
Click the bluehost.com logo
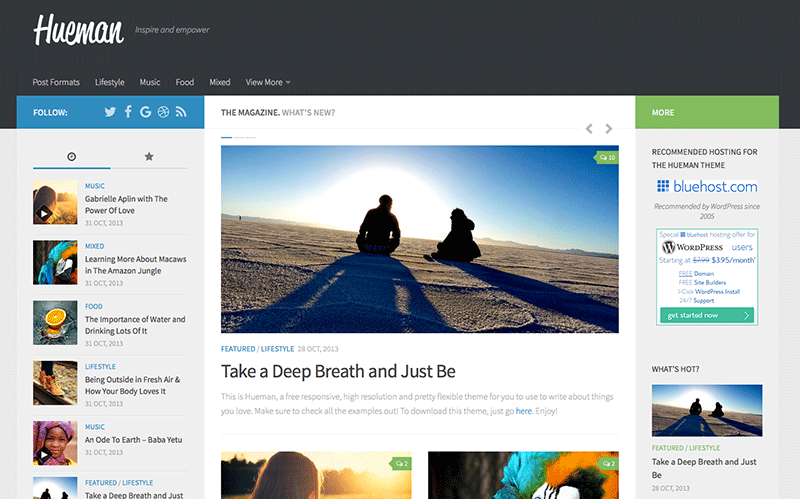[707, 186]
